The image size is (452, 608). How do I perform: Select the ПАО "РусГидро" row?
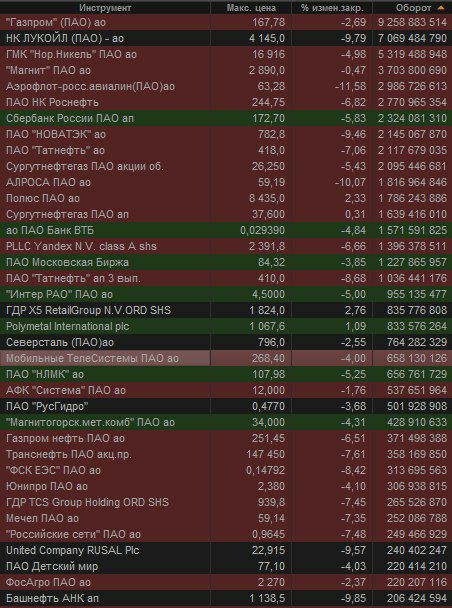tap(226, 406)
